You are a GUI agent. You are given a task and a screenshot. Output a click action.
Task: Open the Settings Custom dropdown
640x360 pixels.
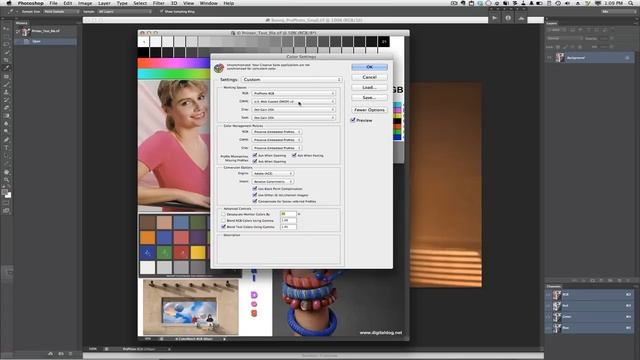pyautogui.click(x=292, y=80)
